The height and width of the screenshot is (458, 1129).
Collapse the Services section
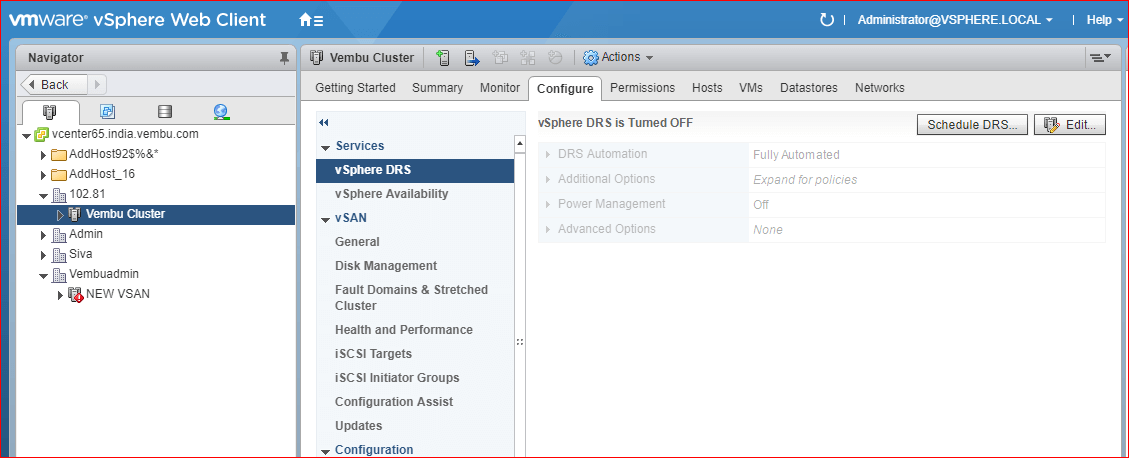(325, 146)
